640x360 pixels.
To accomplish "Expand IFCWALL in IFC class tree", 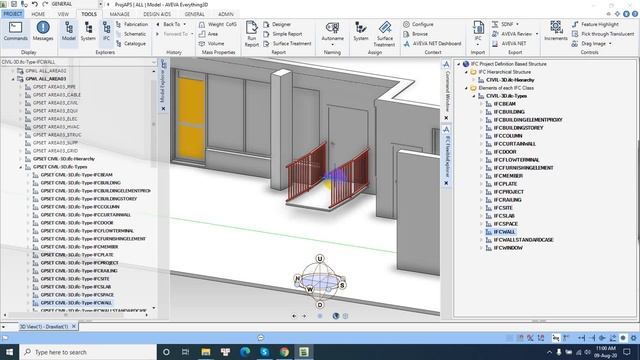I will coord(482,232).
